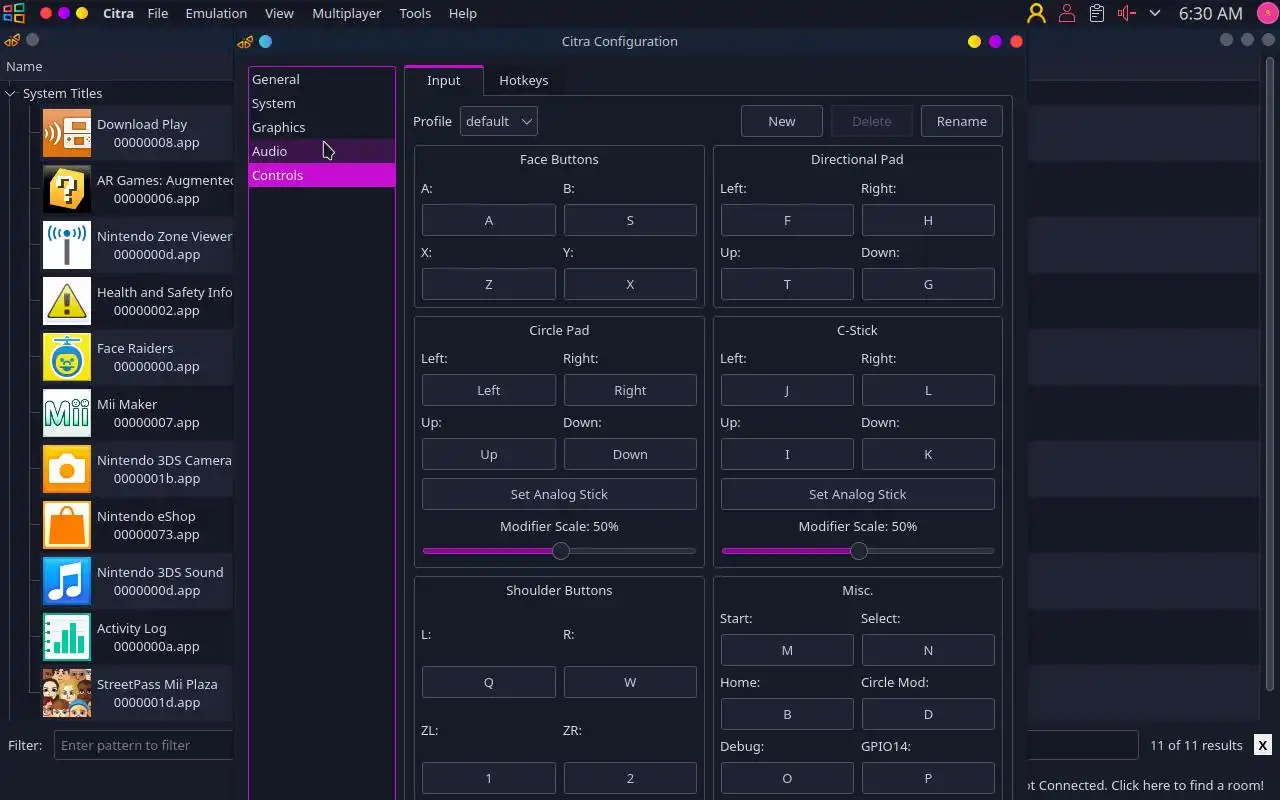
Task: Click the Nintendo 3DS Camera icon
Action: [67, 469]
